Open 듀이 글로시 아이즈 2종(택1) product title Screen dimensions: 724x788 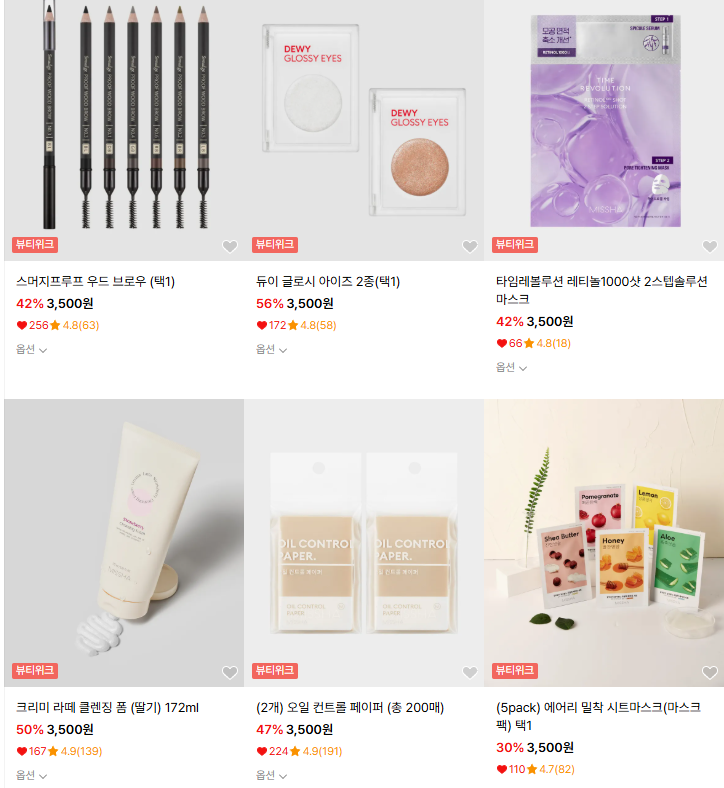[328, 281]
